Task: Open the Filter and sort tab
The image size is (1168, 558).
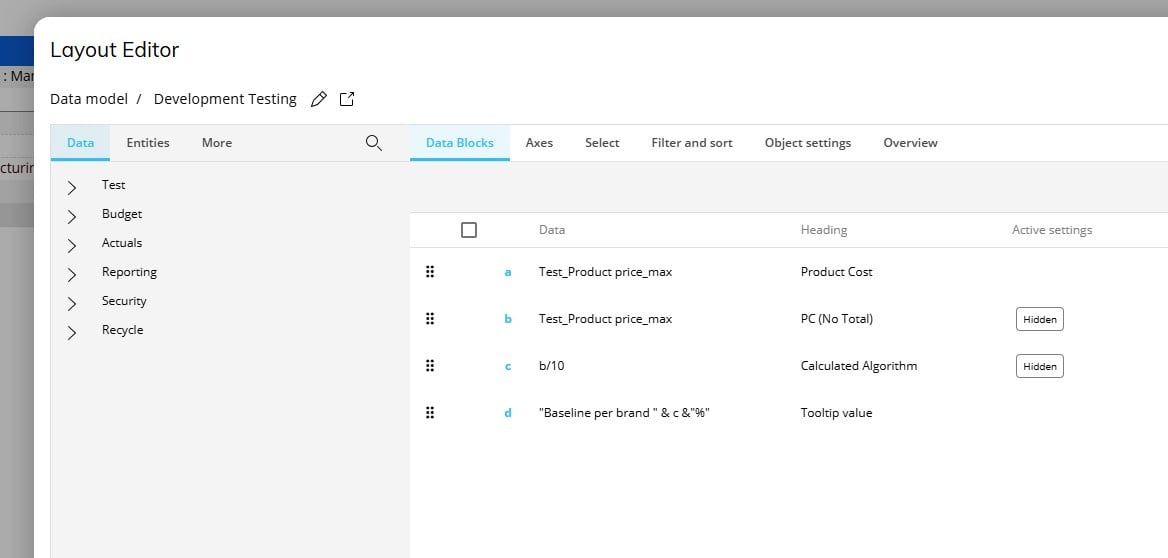Action: click(692, 143)
